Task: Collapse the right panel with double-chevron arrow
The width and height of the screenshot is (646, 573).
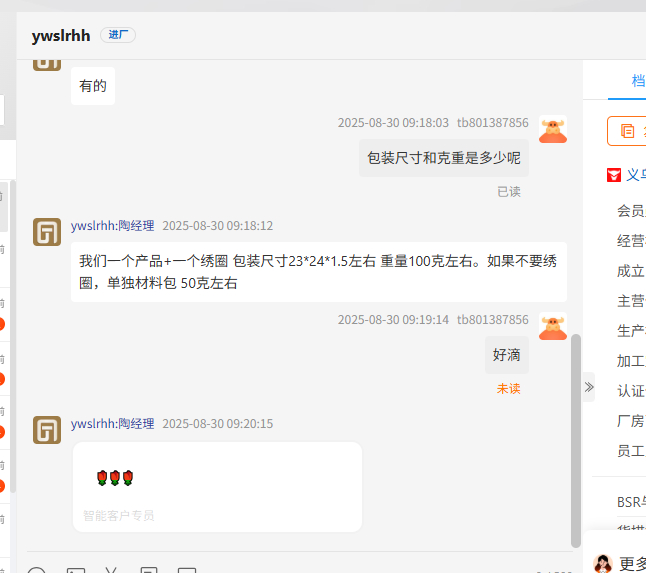Action: pos(589,387)
